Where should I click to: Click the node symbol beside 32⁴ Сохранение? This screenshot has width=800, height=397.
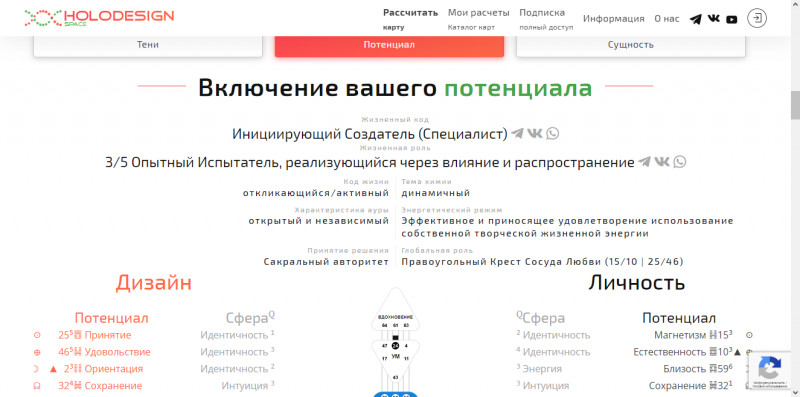click(x=37, y=386)
